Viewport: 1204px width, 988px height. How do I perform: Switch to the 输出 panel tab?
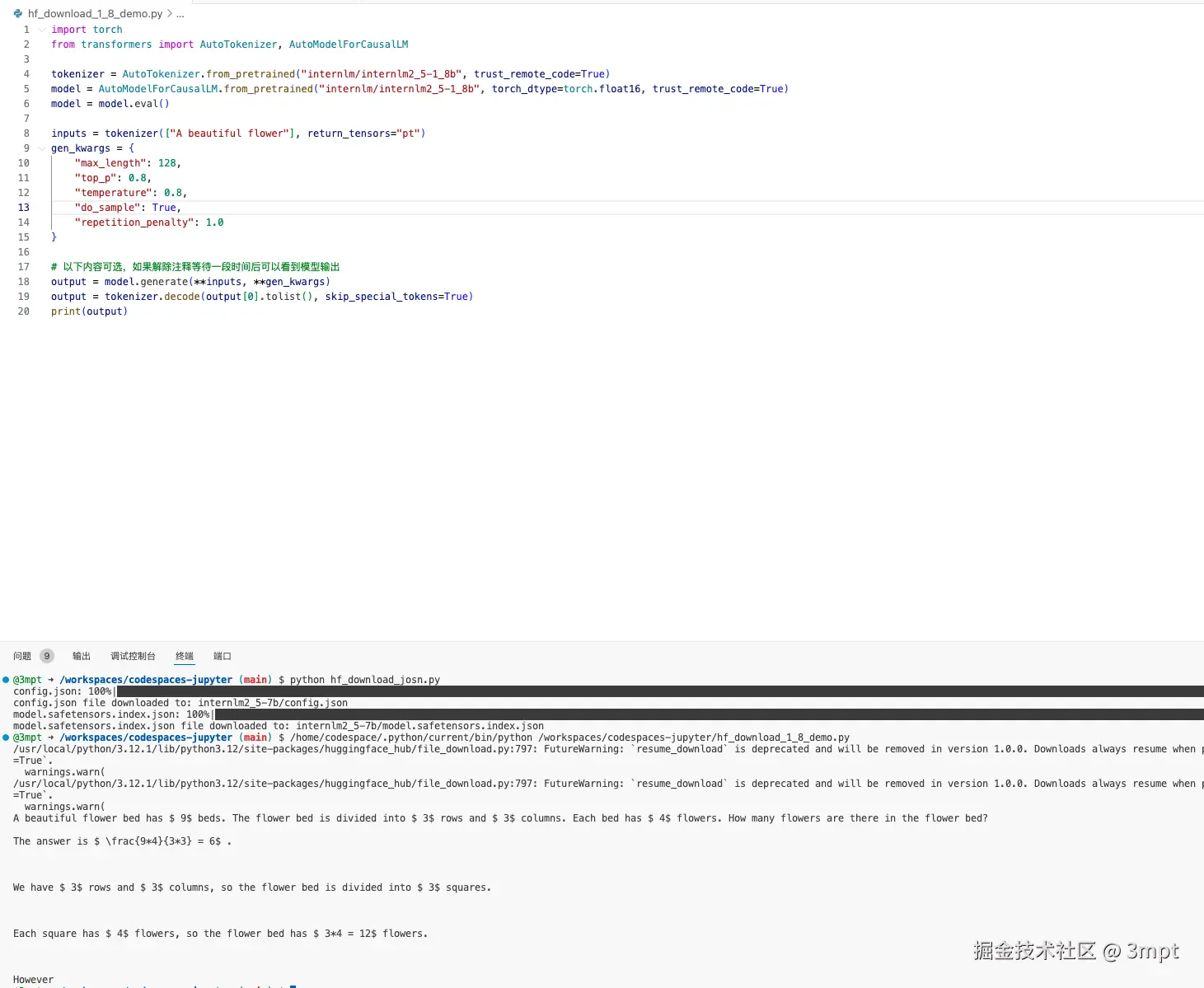click(82, 656)
